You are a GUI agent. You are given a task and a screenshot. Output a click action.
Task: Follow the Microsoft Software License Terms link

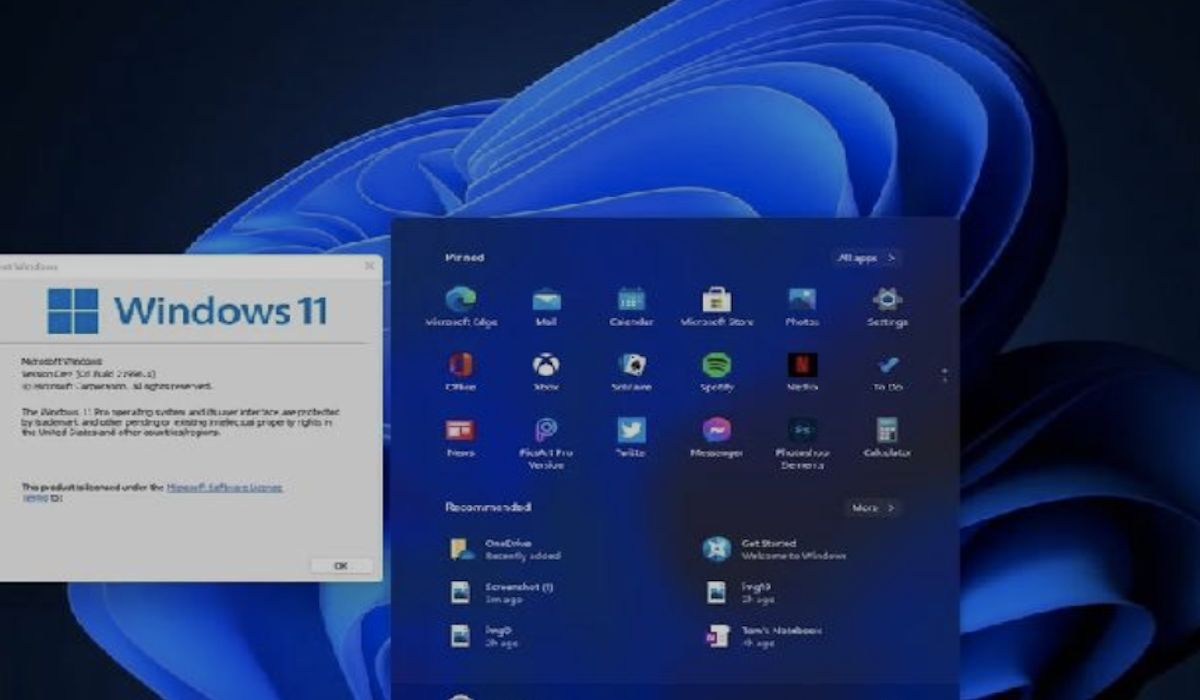pyautogui.click(x=223, y=487)
